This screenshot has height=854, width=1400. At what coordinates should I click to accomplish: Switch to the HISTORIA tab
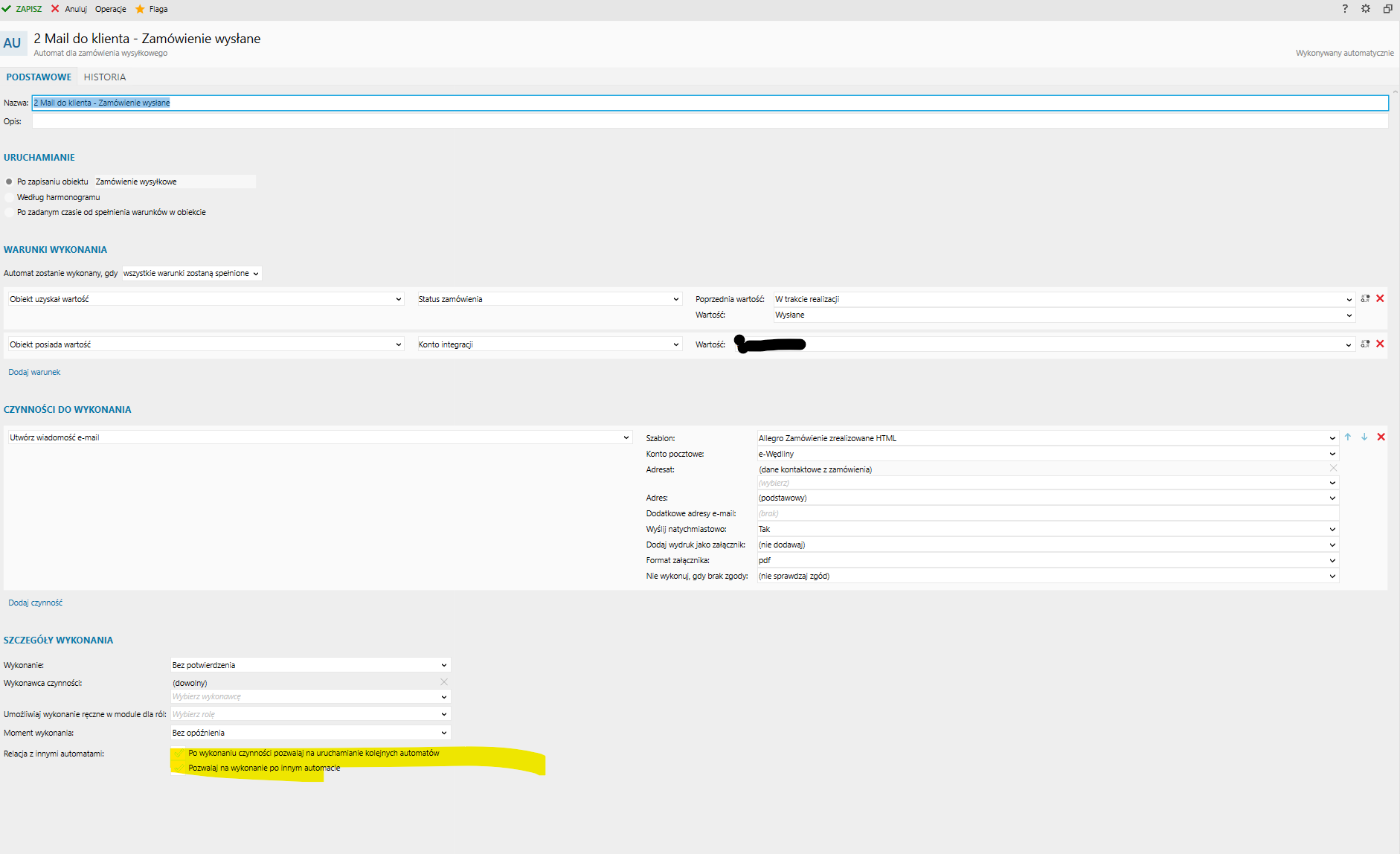(105, 77)
